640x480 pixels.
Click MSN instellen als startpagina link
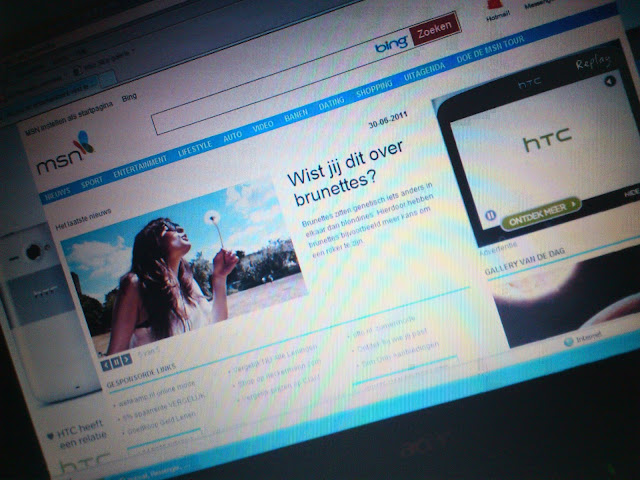point(69,118)
